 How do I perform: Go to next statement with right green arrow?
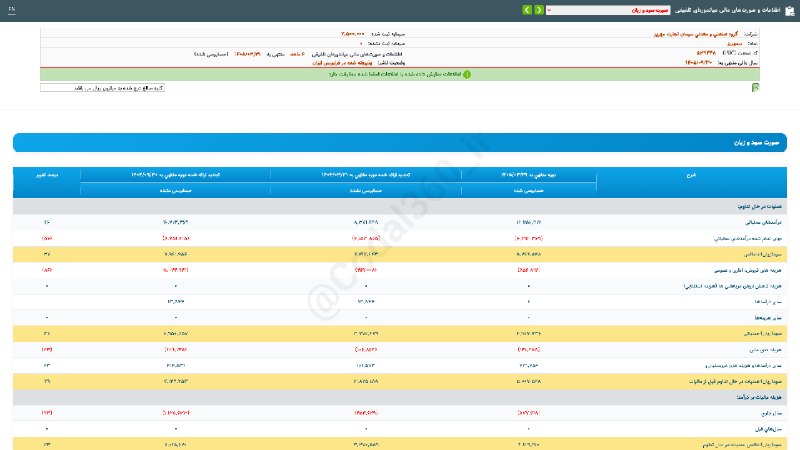point(539,10)
